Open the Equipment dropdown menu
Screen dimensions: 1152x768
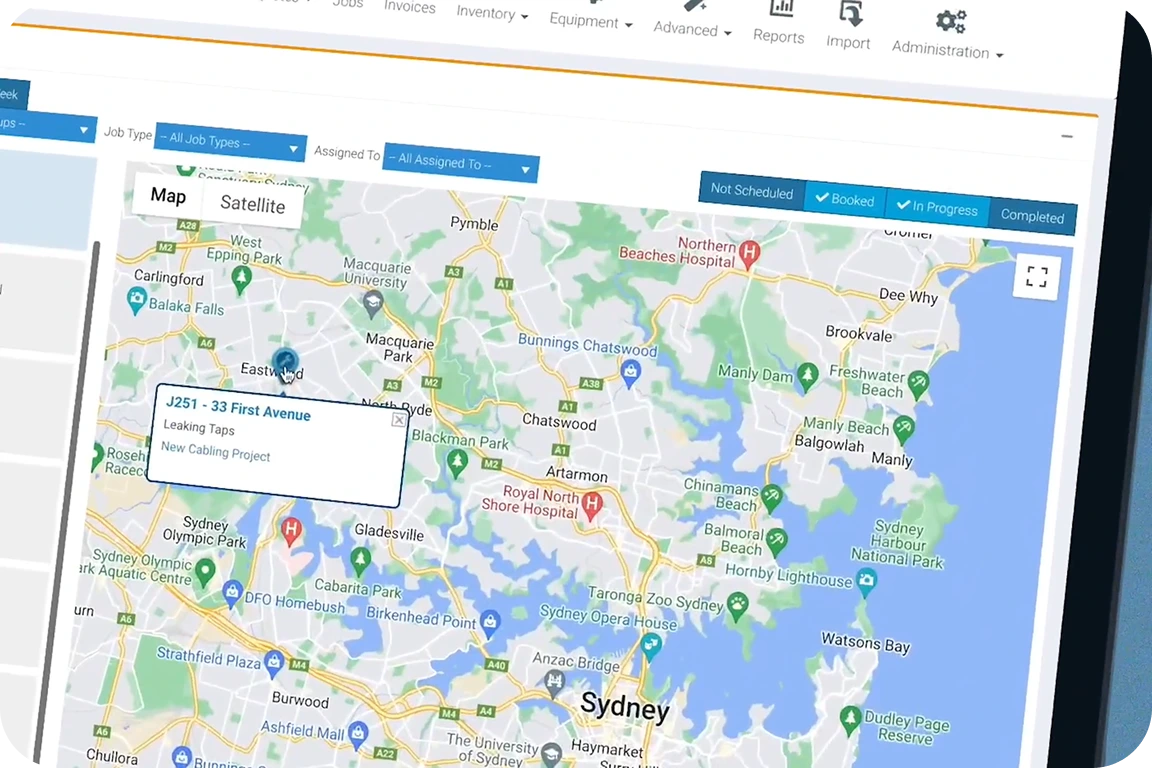pyautogui.click(x=590, y=20)
